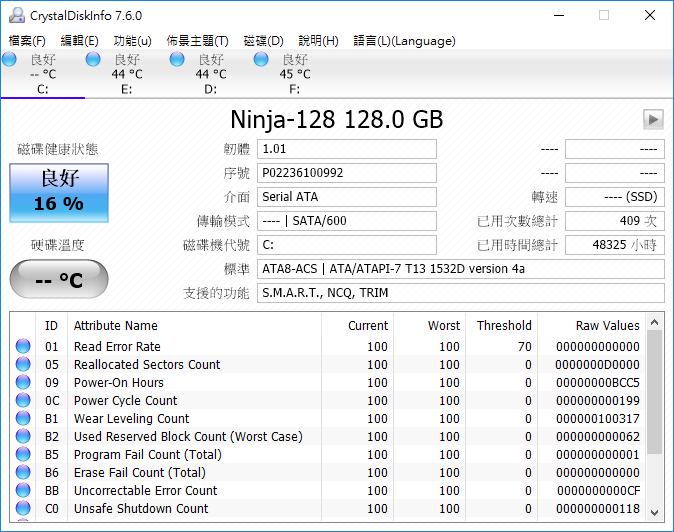Click status orb for Power Cycle Count

point(23,400)
